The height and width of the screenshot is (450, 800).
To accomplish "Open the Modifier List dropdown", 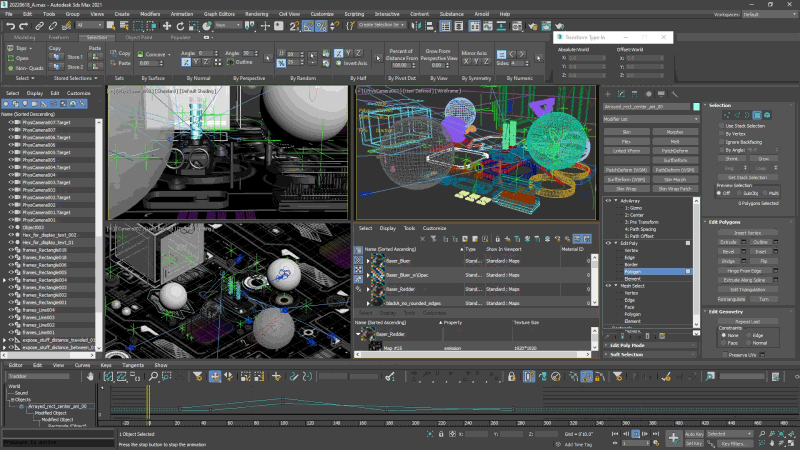I will click(651, 119).
